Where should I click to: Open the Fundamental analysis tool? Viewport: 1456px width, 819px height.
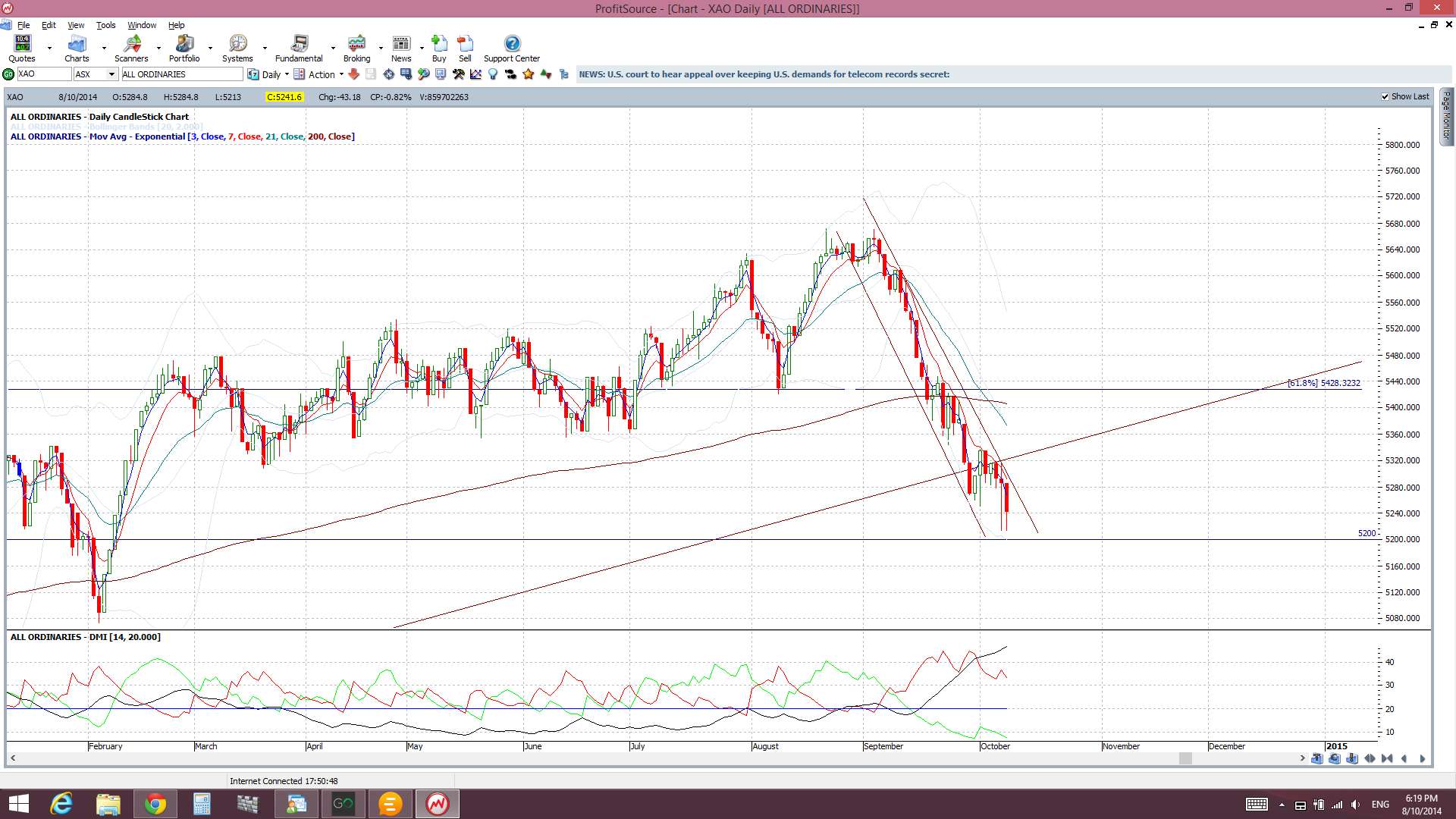click(299, 49)
